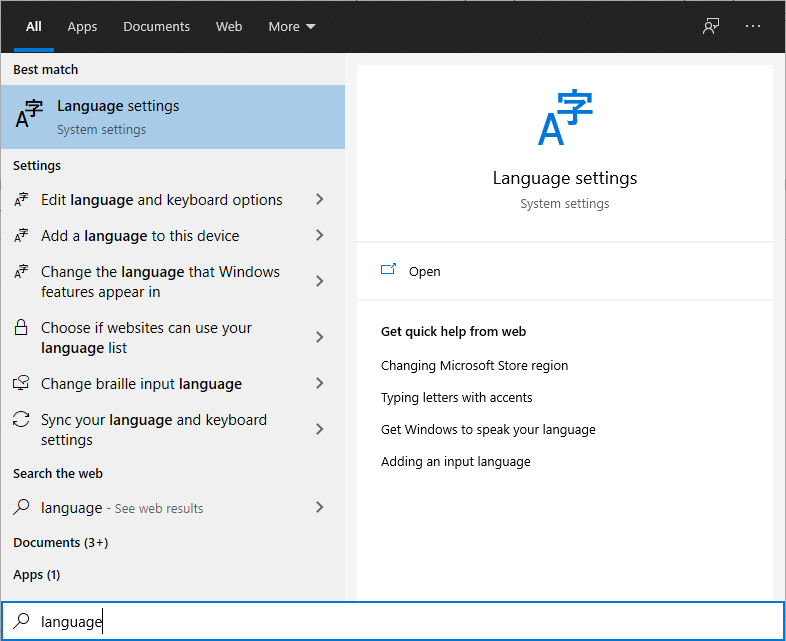
Task: Select Add a language to this device result
Action: 172,236
